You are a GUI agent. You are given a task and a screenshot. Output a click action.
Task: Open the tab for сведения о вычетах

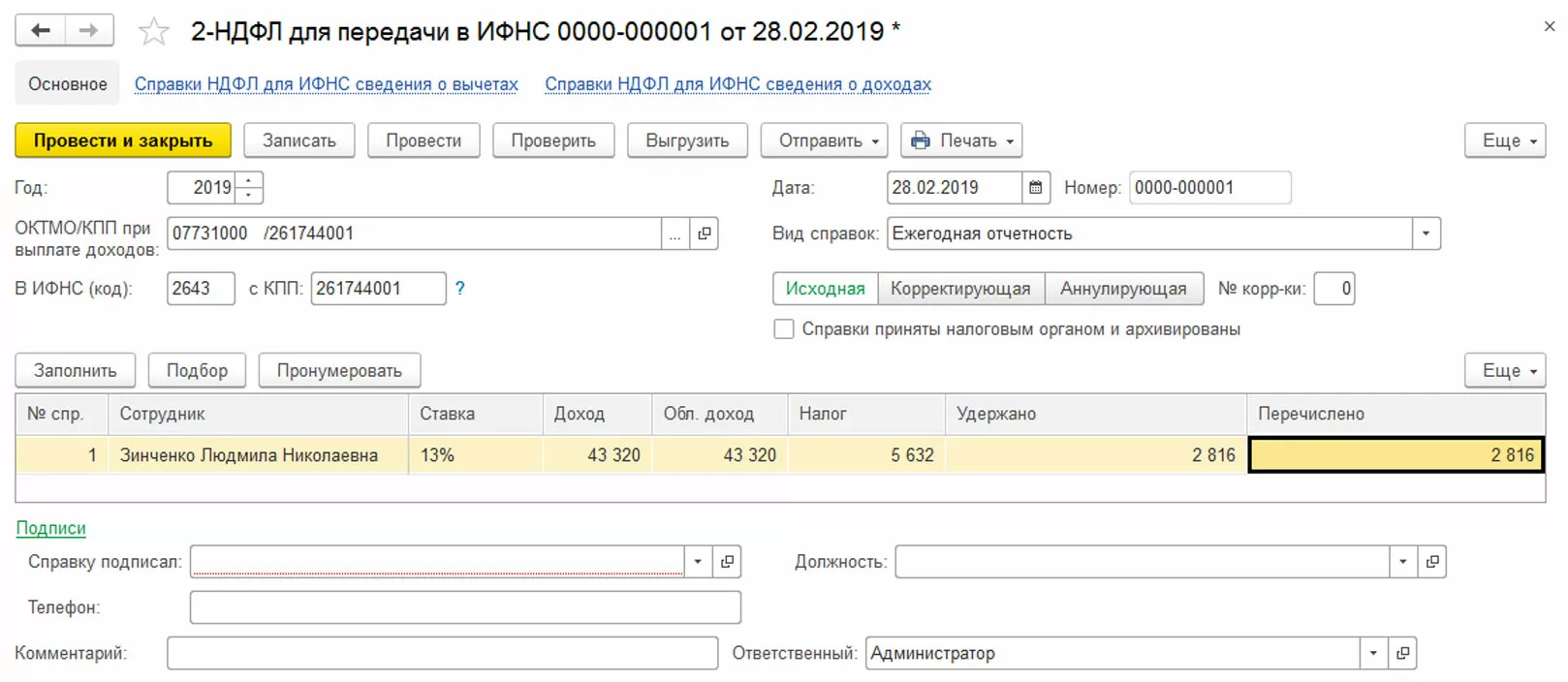(326, 84)
